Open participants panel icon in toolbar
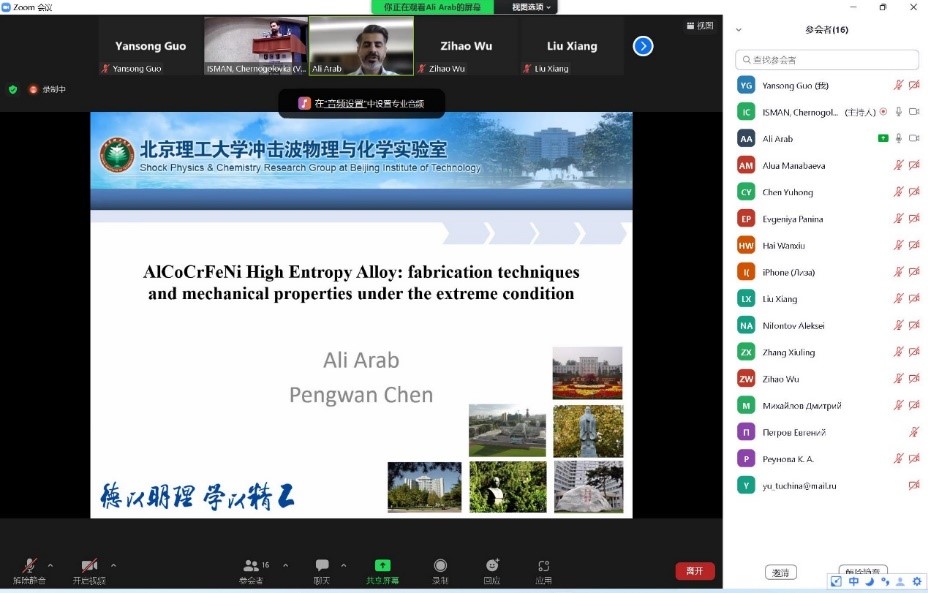 pos(251,566)
